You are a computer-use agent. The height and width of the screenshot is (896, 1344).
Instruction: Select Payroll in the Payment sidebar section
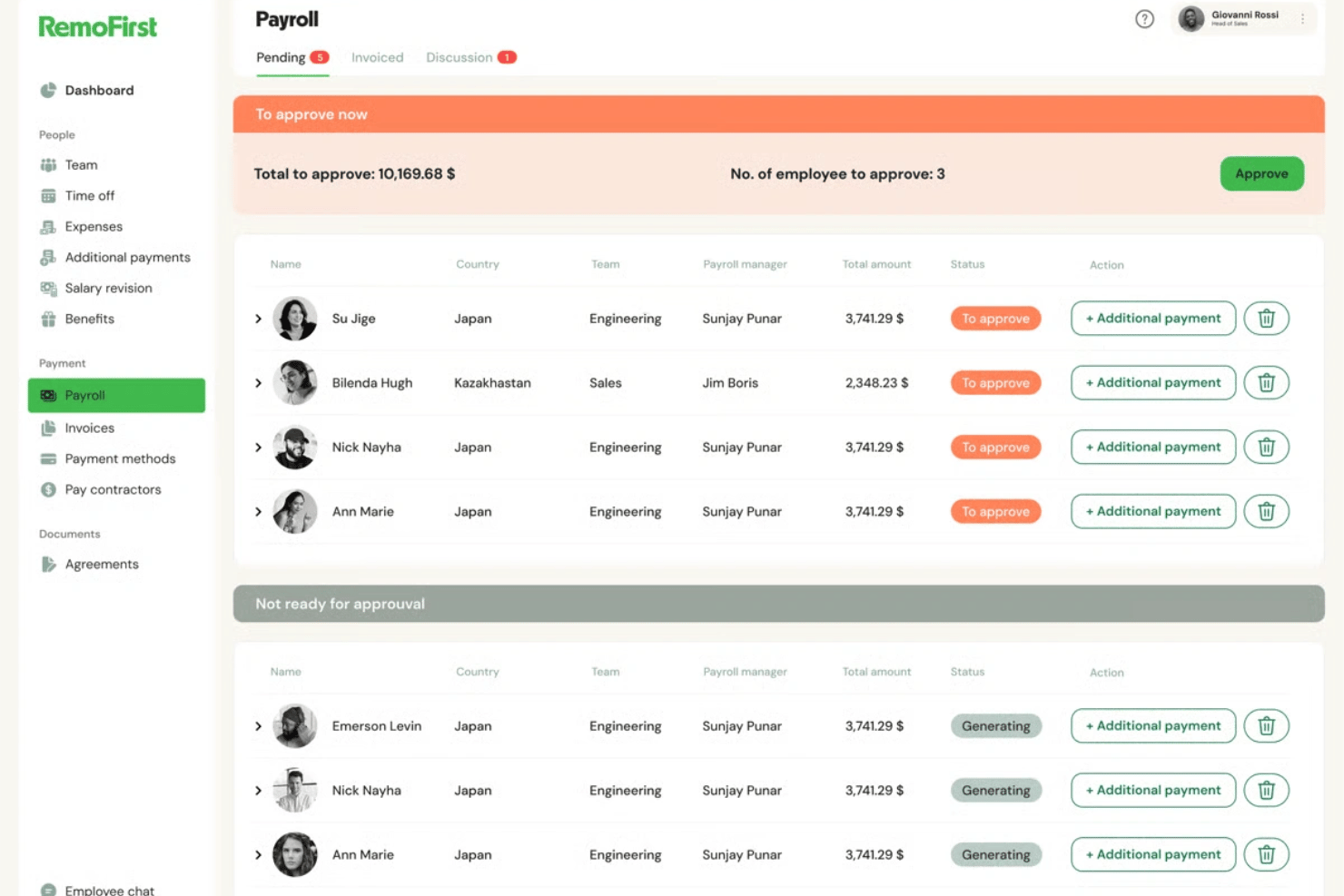tap(116, 396)
